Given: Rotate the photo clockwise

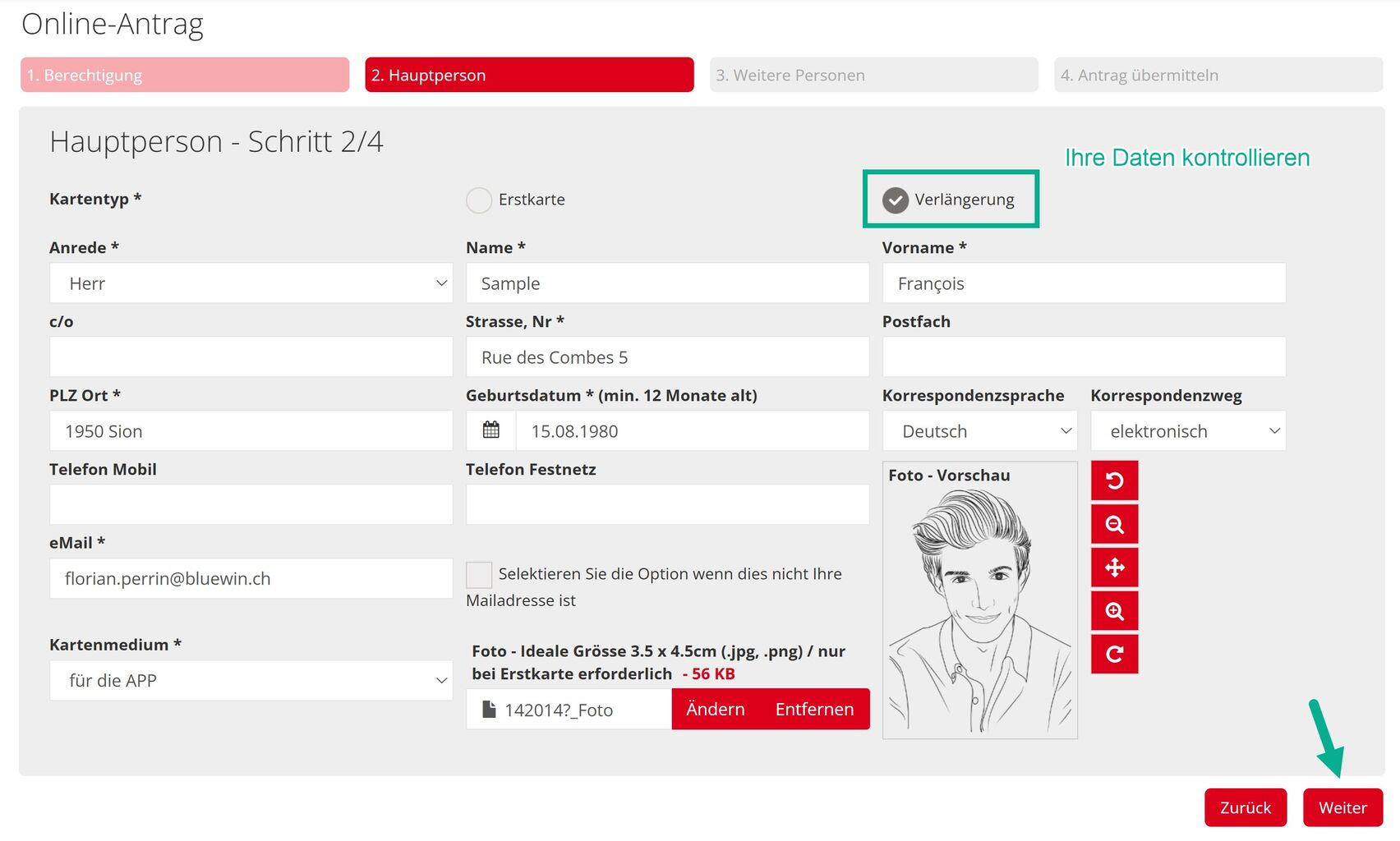Looking at the screenshot, I should coord(1114,654).
